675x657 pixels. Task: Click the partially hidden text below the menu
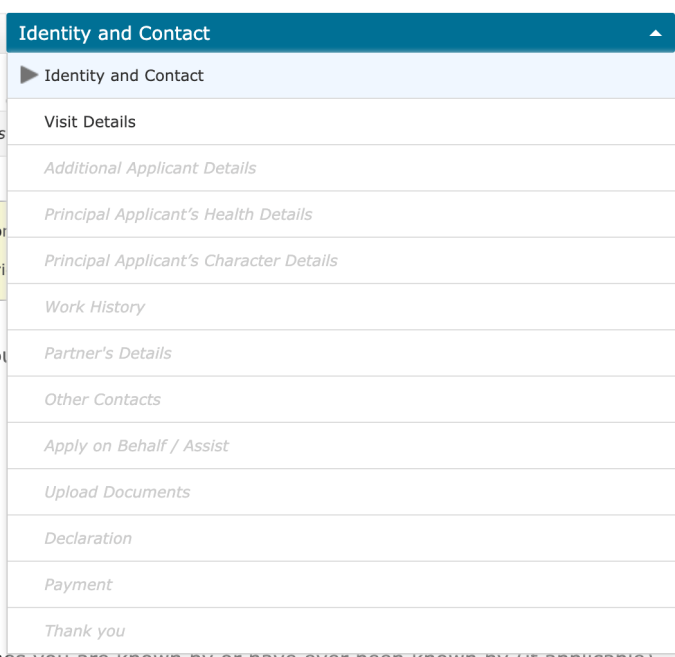tap(340, 652)
